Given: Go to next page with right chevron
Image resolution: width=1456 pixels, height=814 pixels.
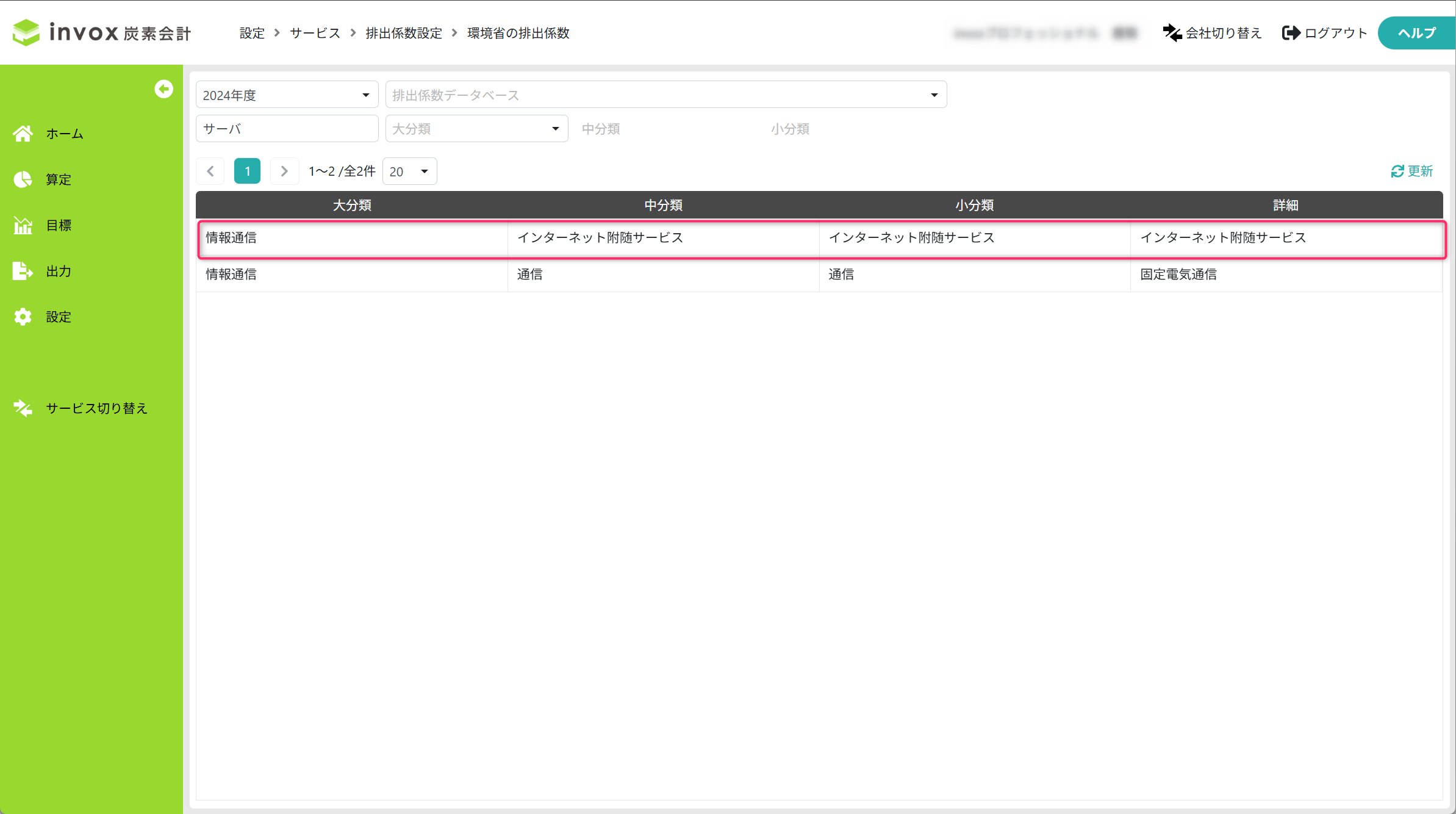Looking at the screenshot, I should (284, 171).
